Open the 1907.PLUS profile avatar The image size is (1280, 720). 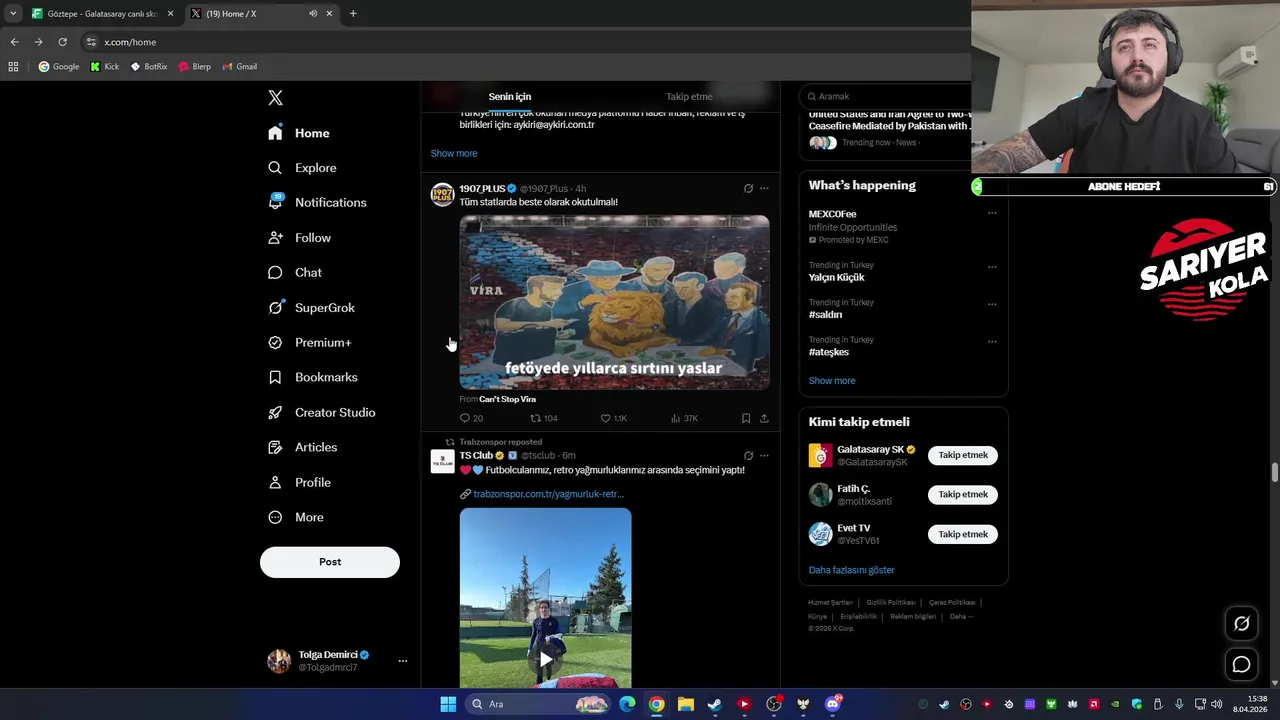(442, 194)
